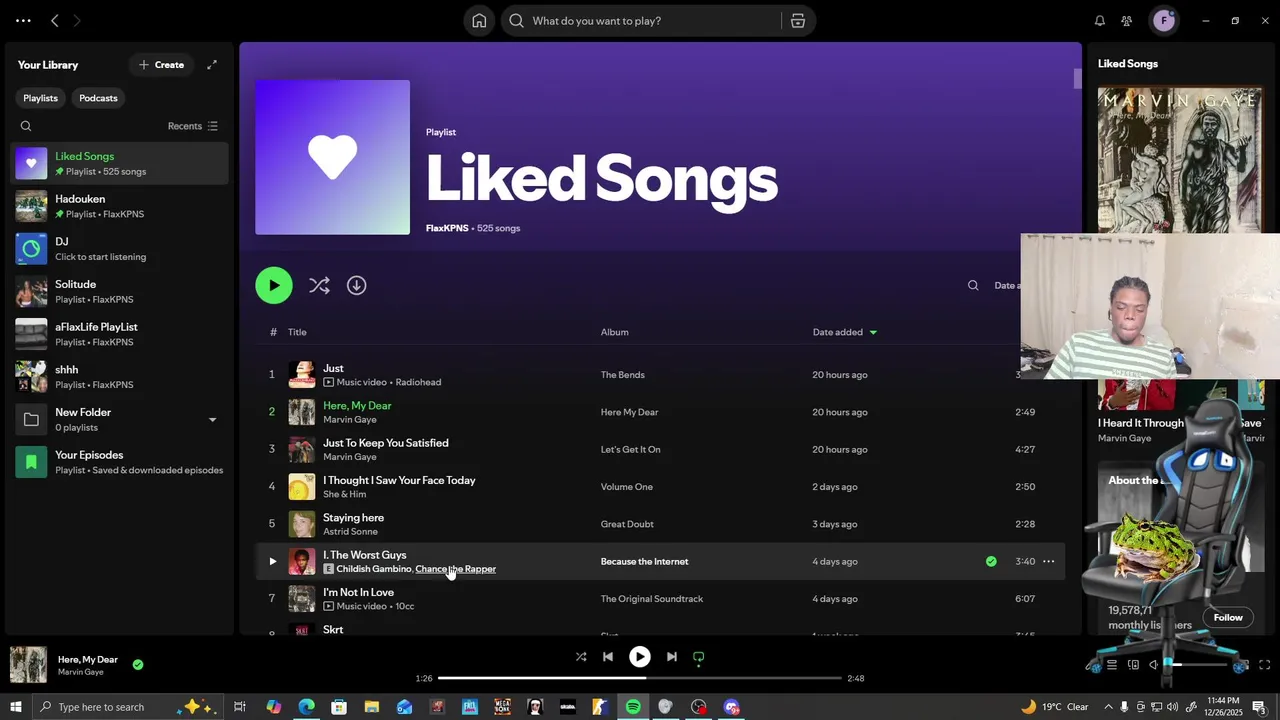Open the three-dots app menu
This screenshot has height=720, width=1280.
[x=23, y=21]
